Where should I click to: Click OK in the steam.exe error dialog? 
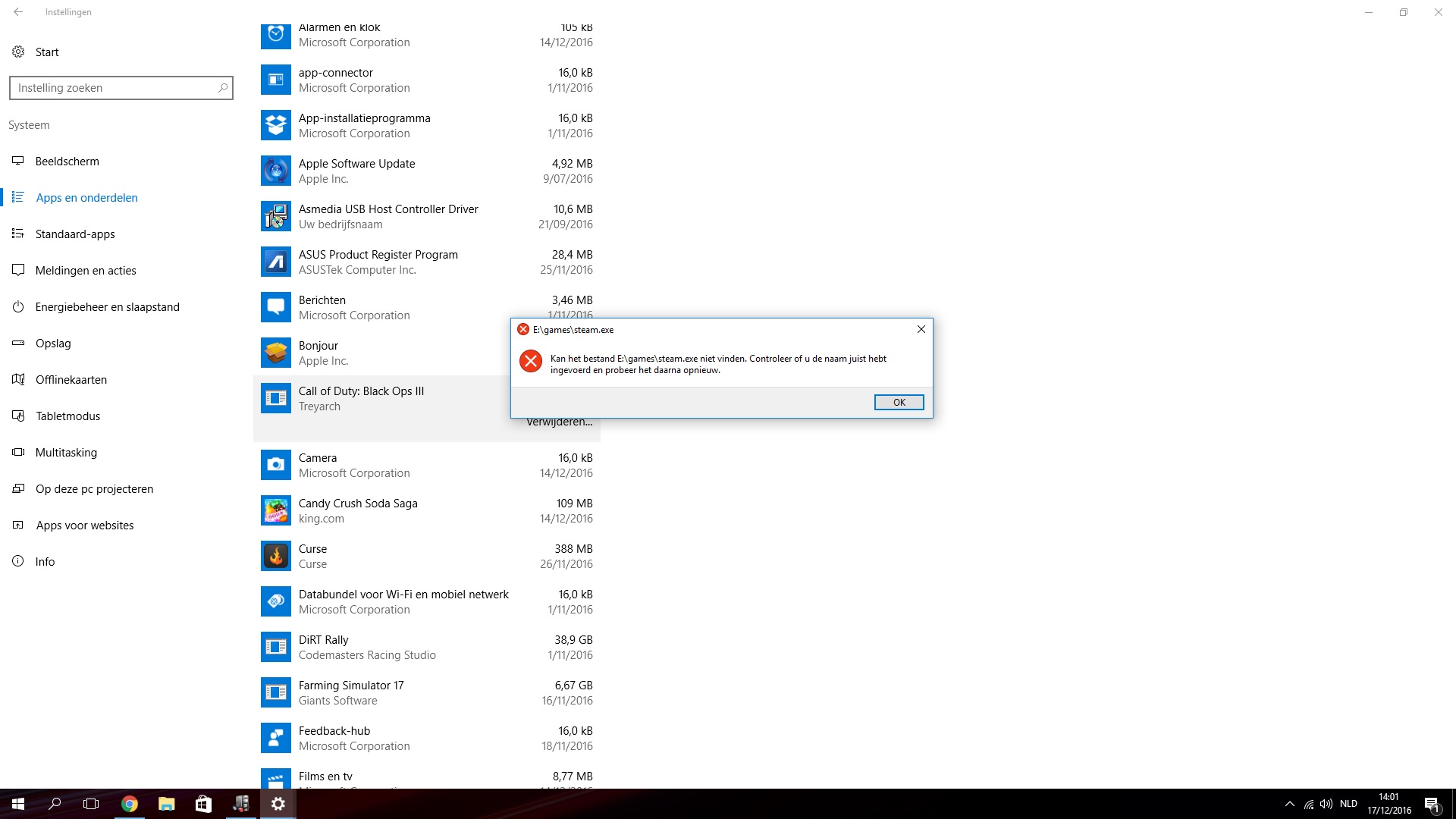(x=899, y=402)
